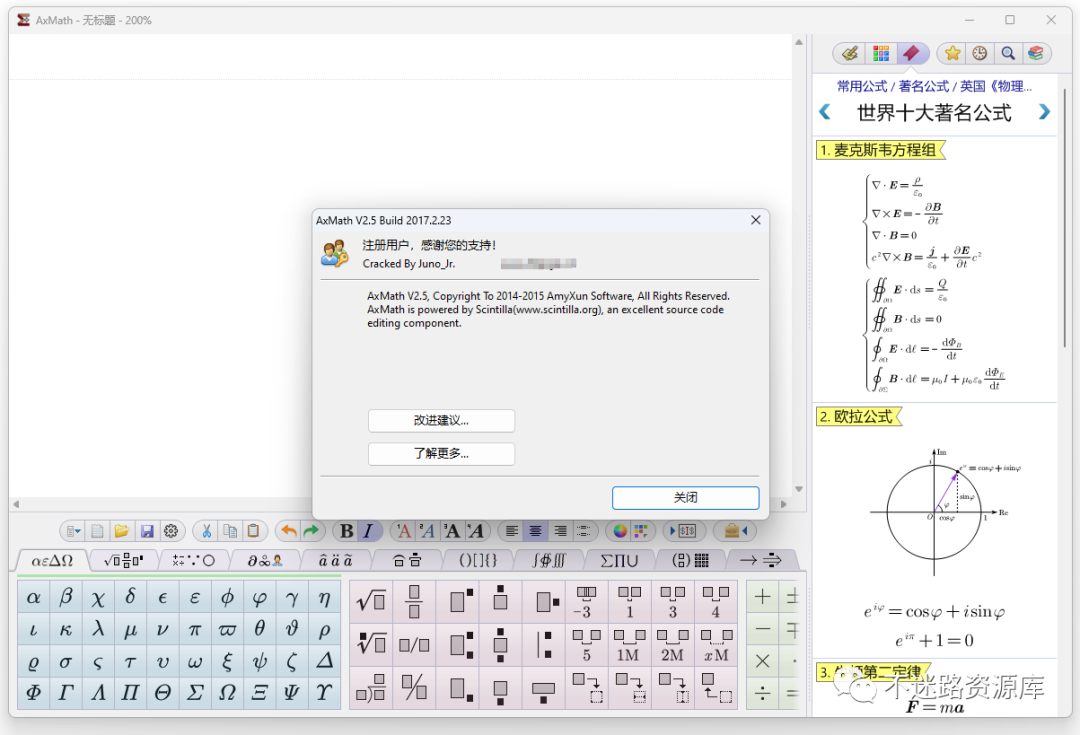The height and width of the screenshot is (735, 1080).
Task: Open the stacked books library icon
Action: (x=1035, y=53)
